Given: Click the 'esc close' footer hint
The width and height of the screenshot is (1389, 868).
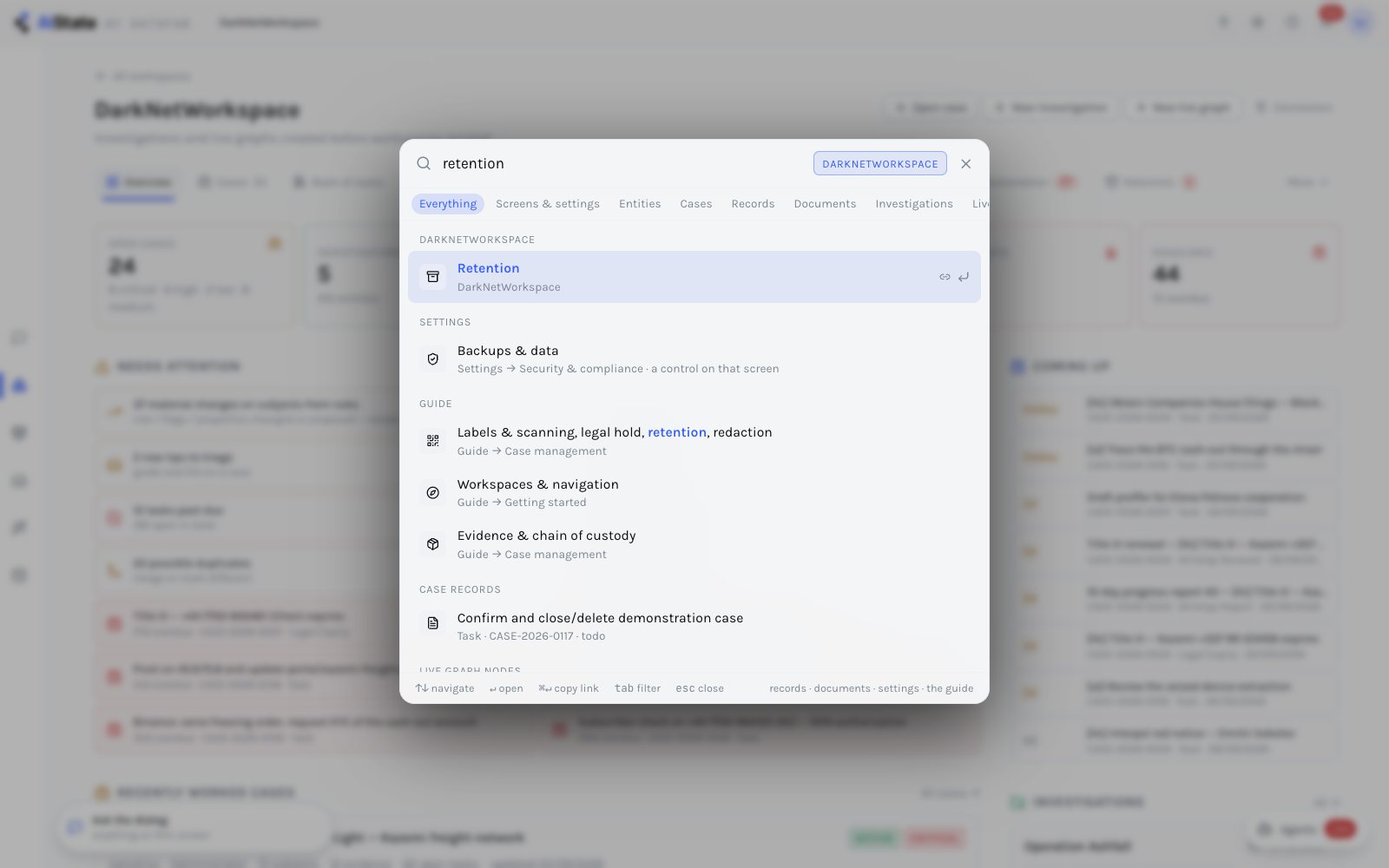Looking at the screenshot, I should click(700, 688).
